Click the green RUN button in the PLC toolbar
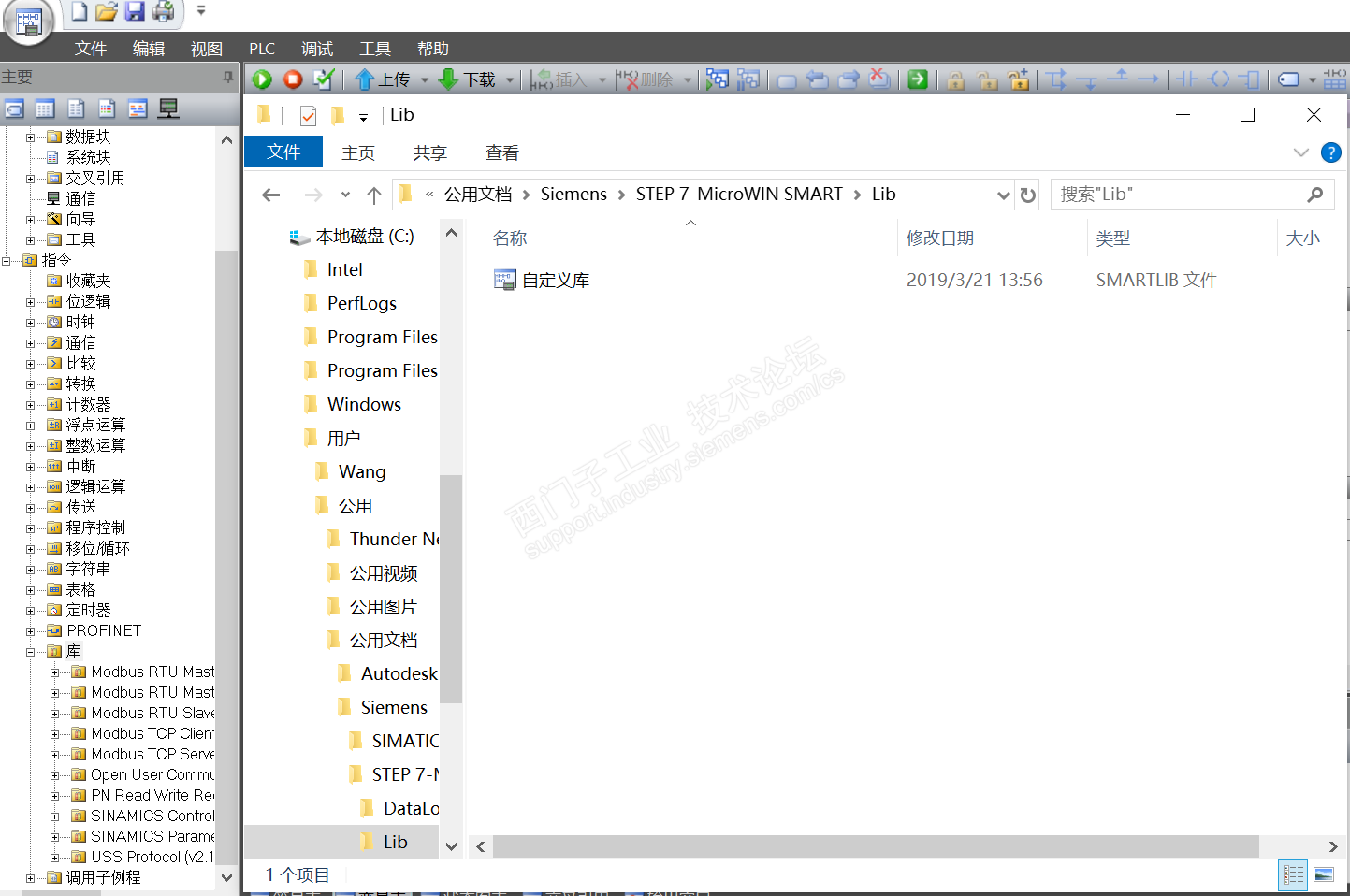The width and height of the screenshot is (1350, 896). click(262, 79)
